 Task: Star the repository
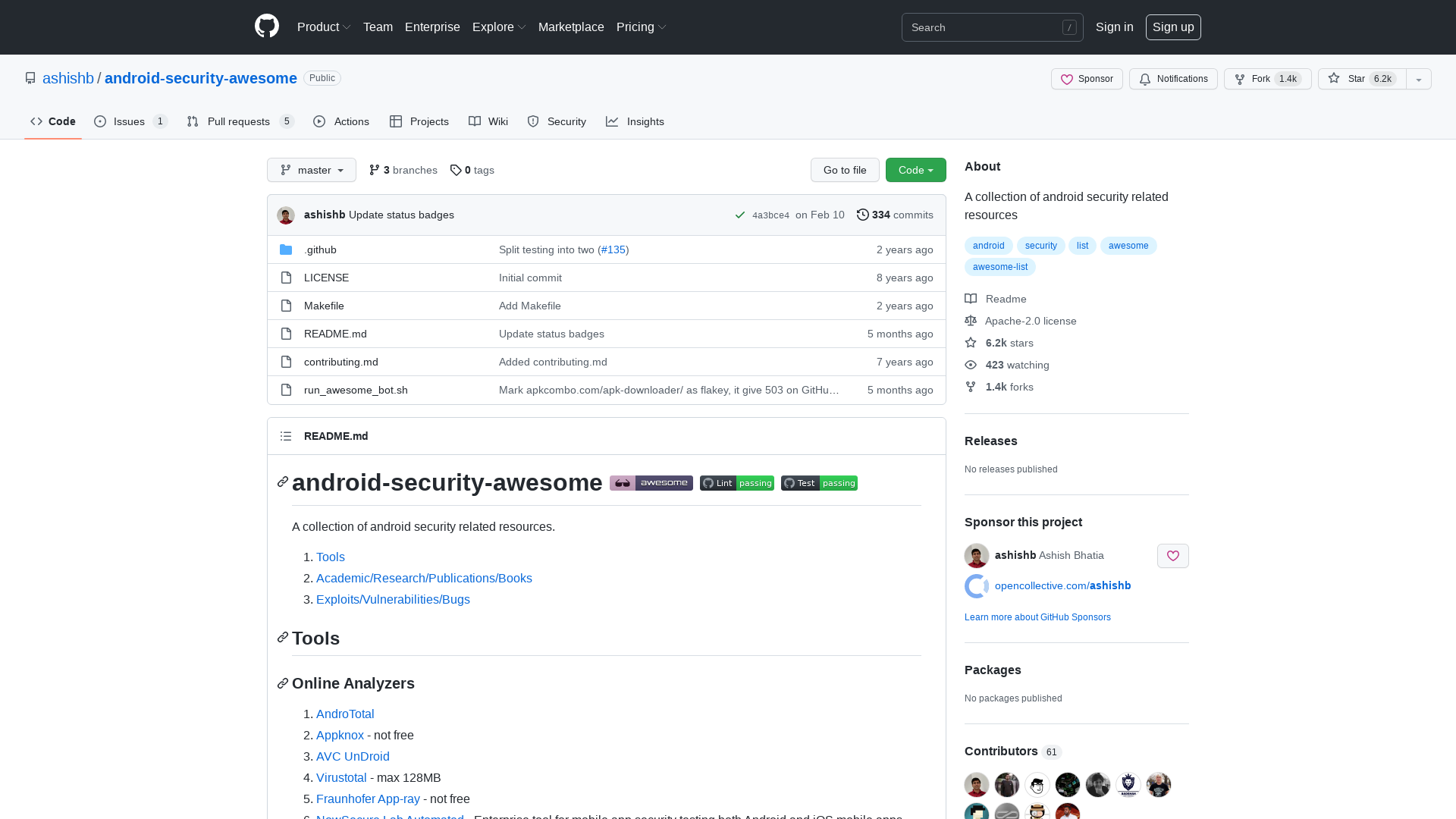tap(1362, 79)
